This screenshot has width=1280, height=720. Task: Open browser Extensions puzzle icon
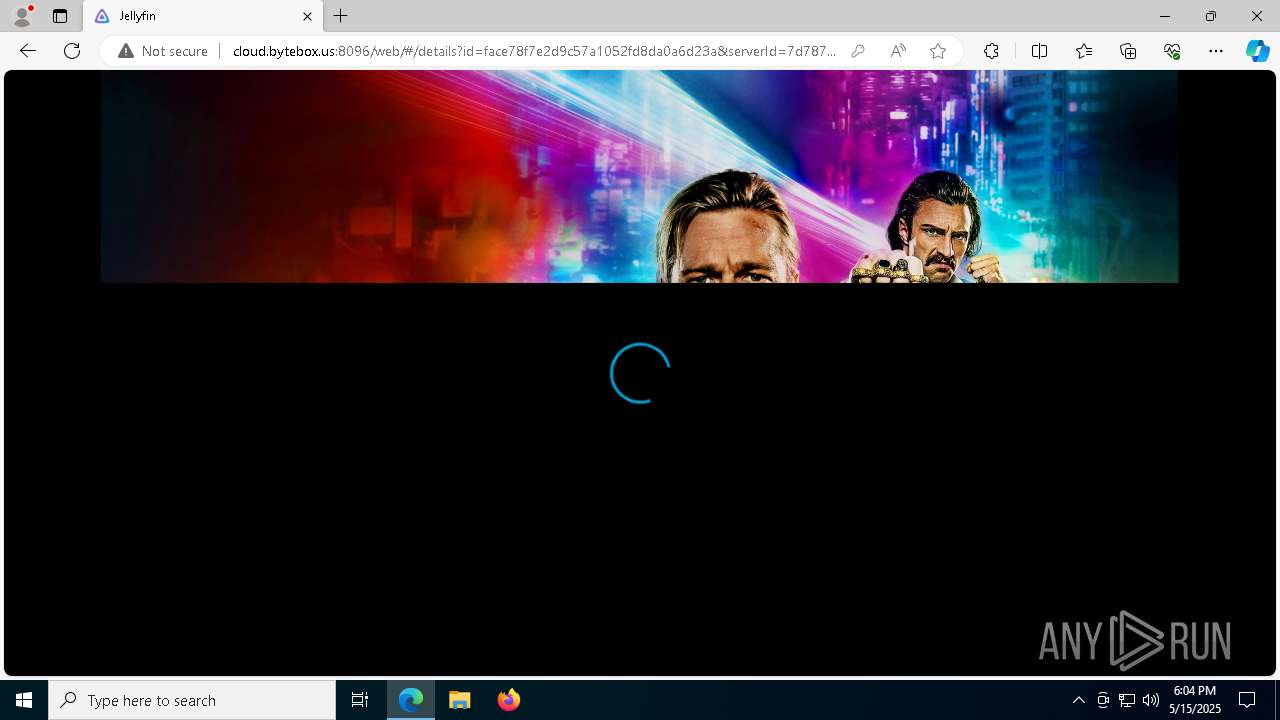tap(991, 51)
